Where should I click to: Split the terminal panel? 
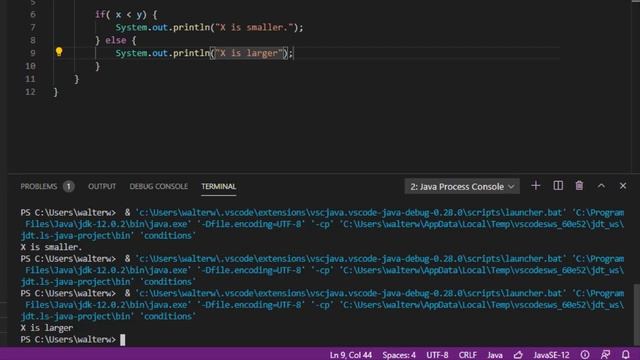pyautogui.click(x=558, y=186)
